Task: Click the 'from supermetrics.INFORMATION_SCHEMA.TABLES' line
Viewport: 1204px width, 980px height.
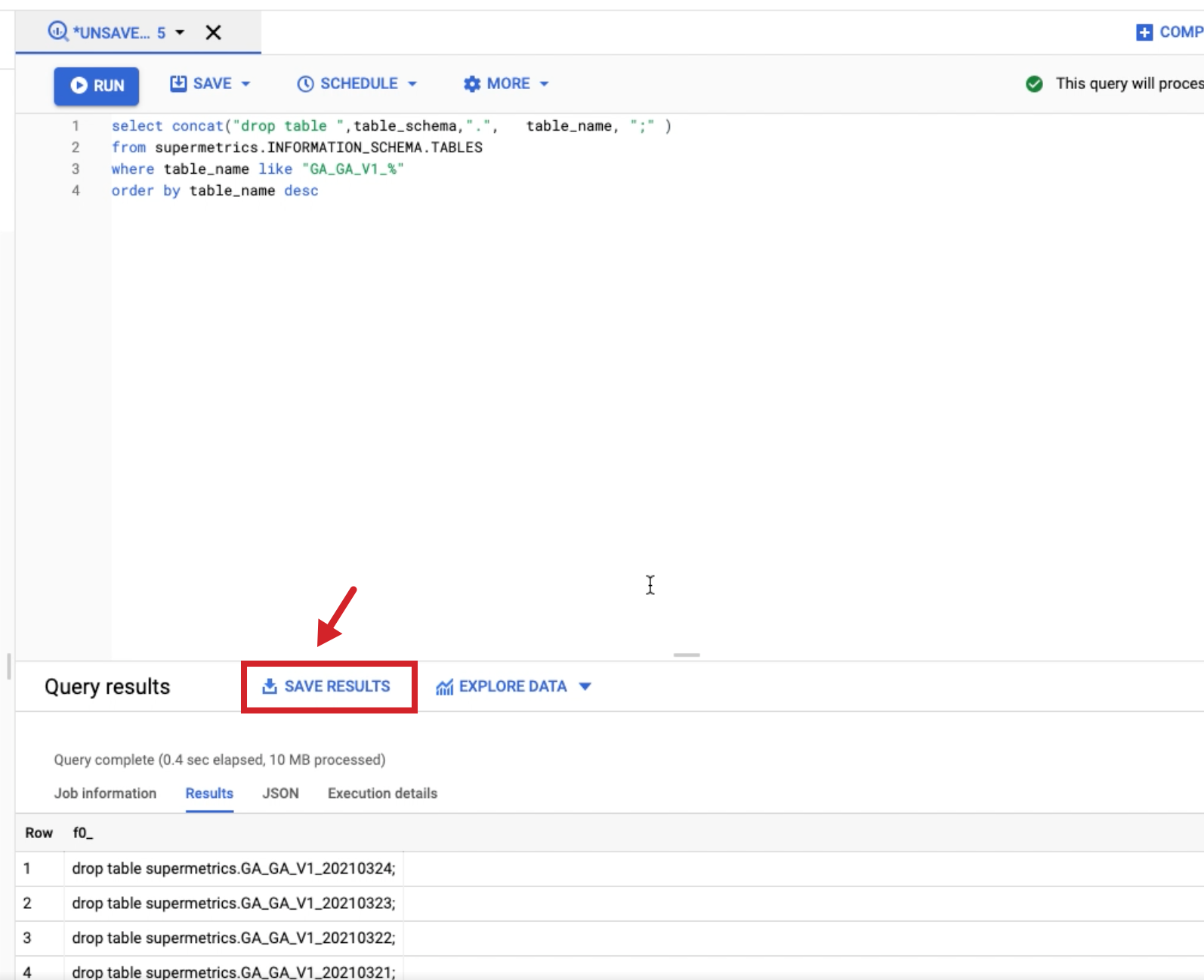Action: point(297,147)
